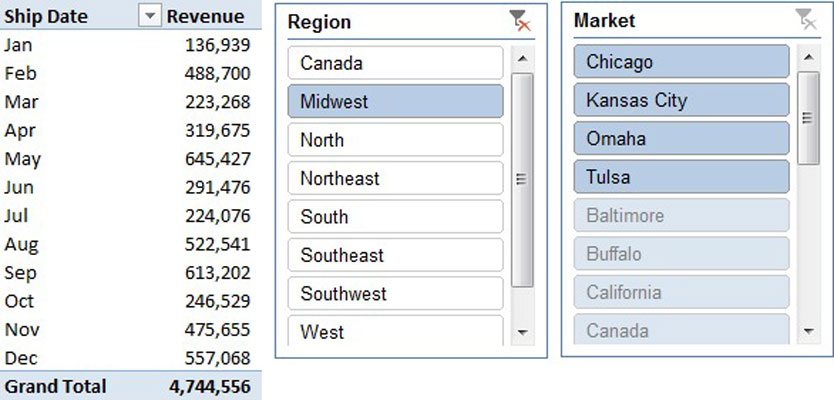This screenshot has width=834, height=400.
Task: Select Northeast in the Region slicer
Action: (395, 179)
